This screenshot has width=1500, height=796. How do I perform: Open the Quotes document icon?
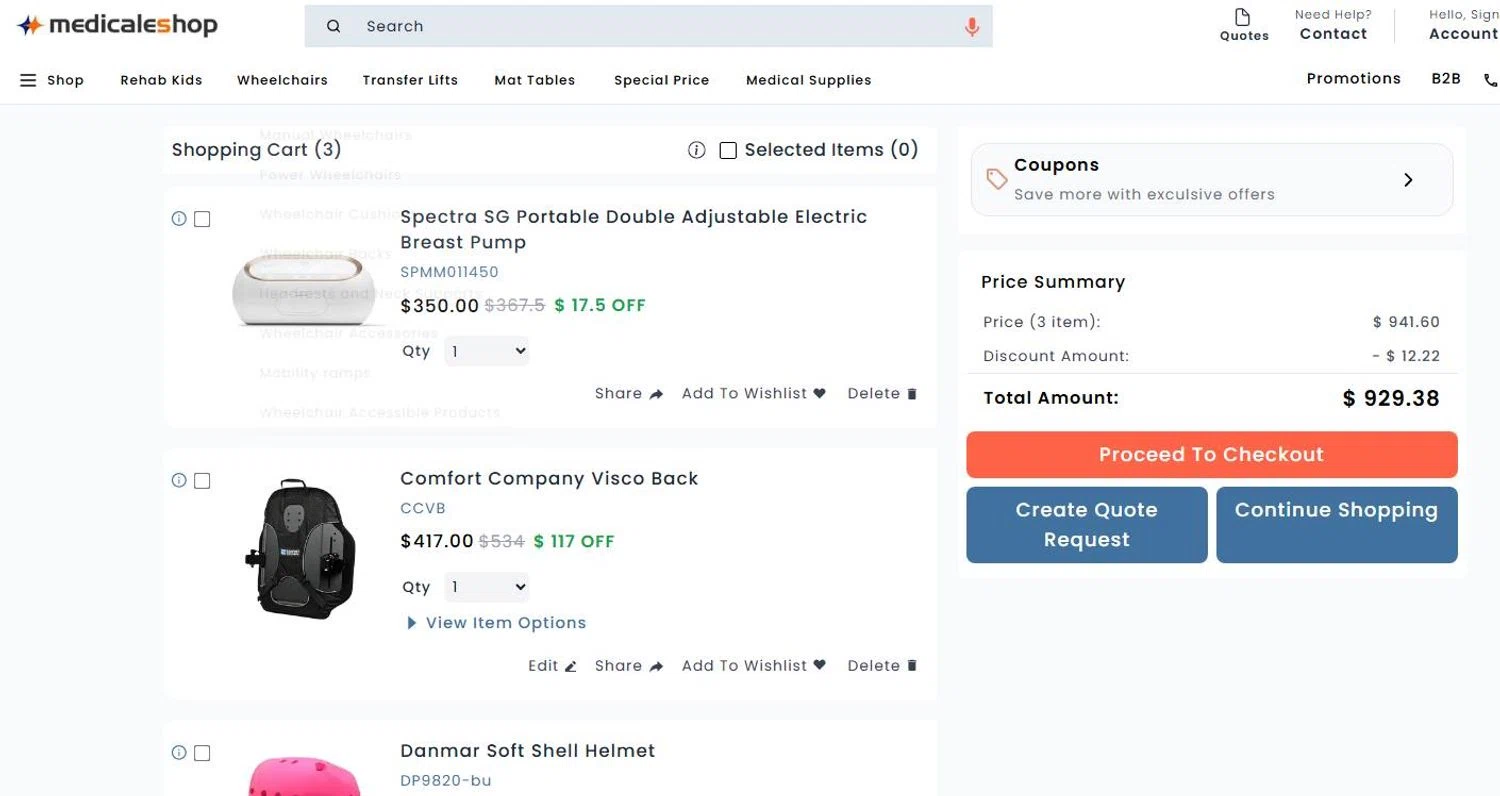tap(1243, 17)
